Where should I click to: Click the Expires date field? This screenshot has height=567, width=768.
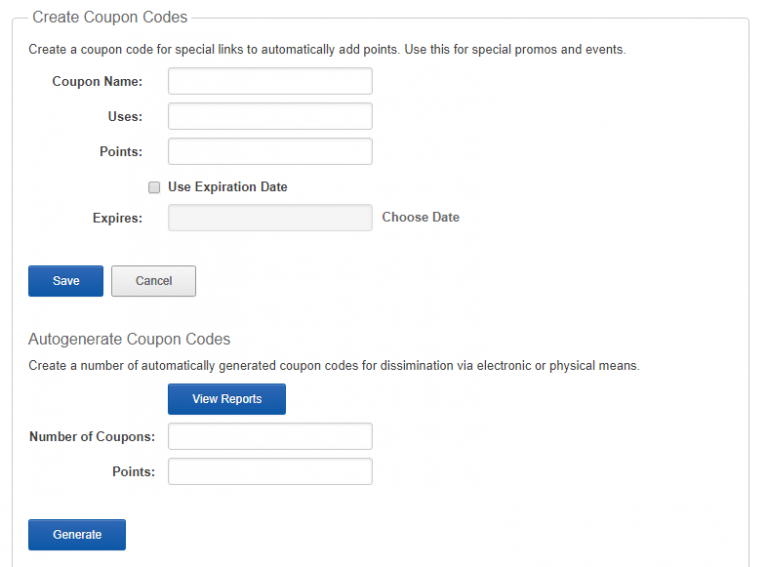270,217
